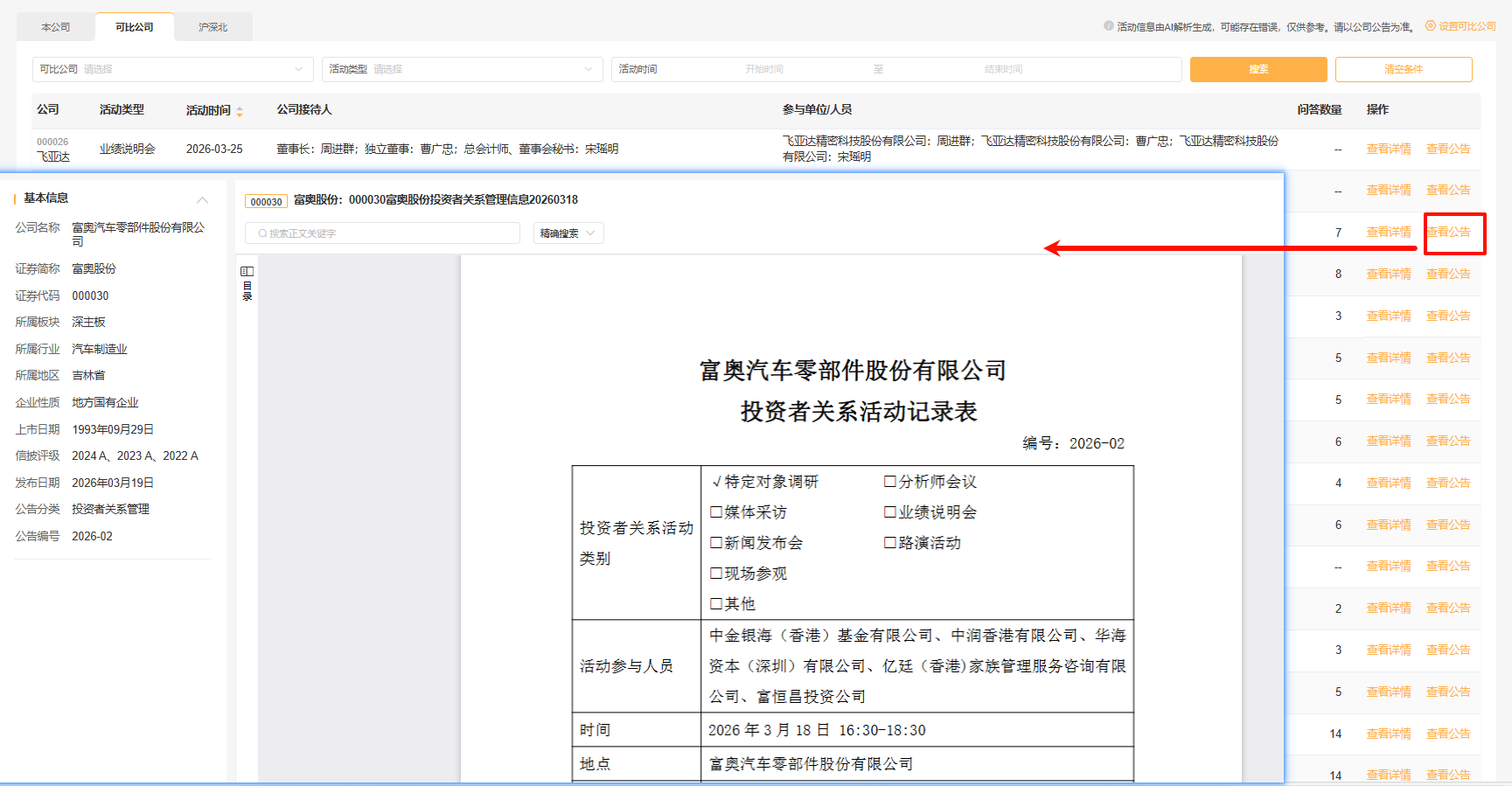Image resolution: width=1512 pixels, height=786 pixels.
Task: Click the highlighted 查看公告 link in red box
Action: pyautogui.click(x=1448, y=233)
